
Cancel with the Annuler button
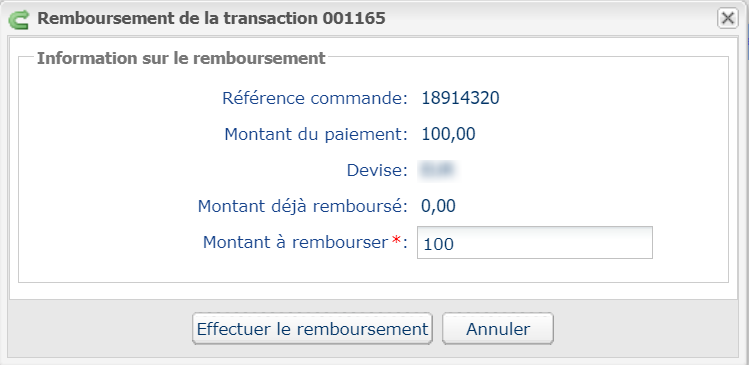(498, 329)
